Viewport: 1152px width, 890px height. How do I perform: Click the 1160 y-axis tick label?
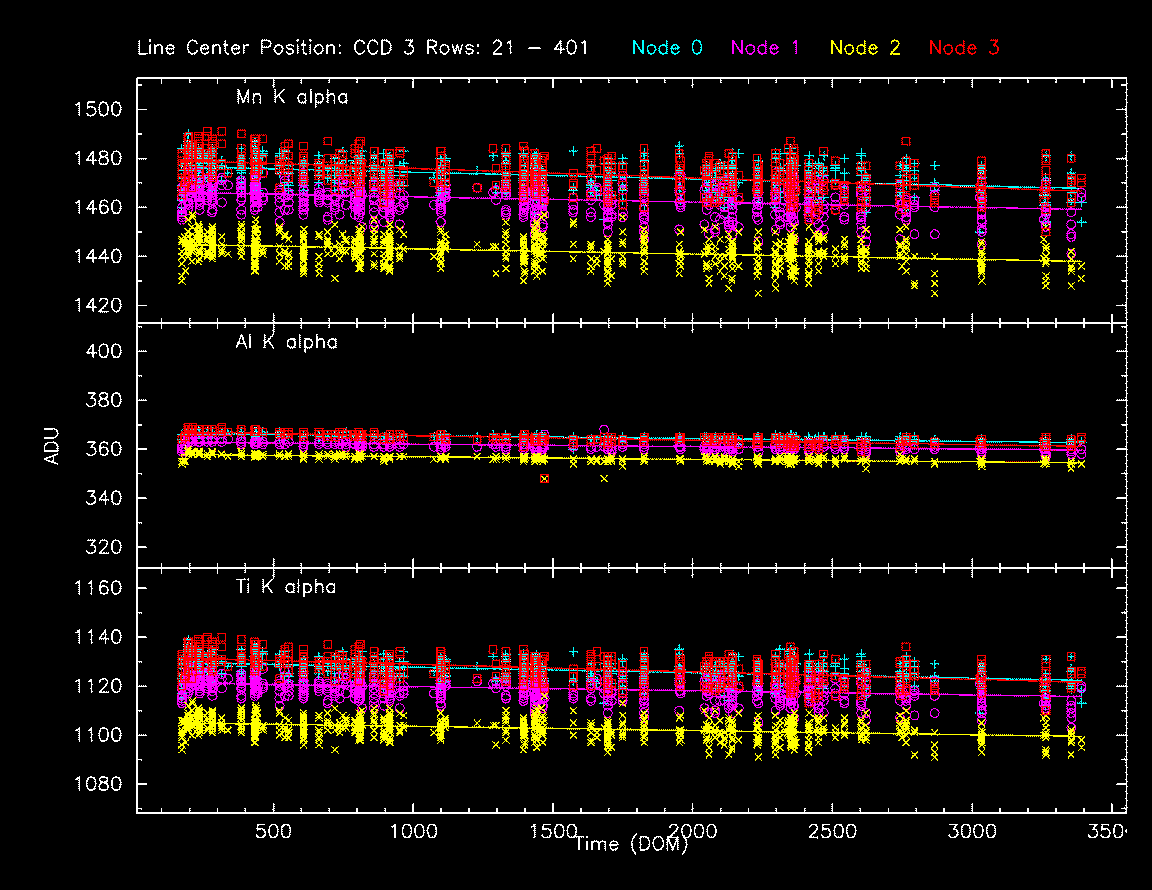click(99, 589)
